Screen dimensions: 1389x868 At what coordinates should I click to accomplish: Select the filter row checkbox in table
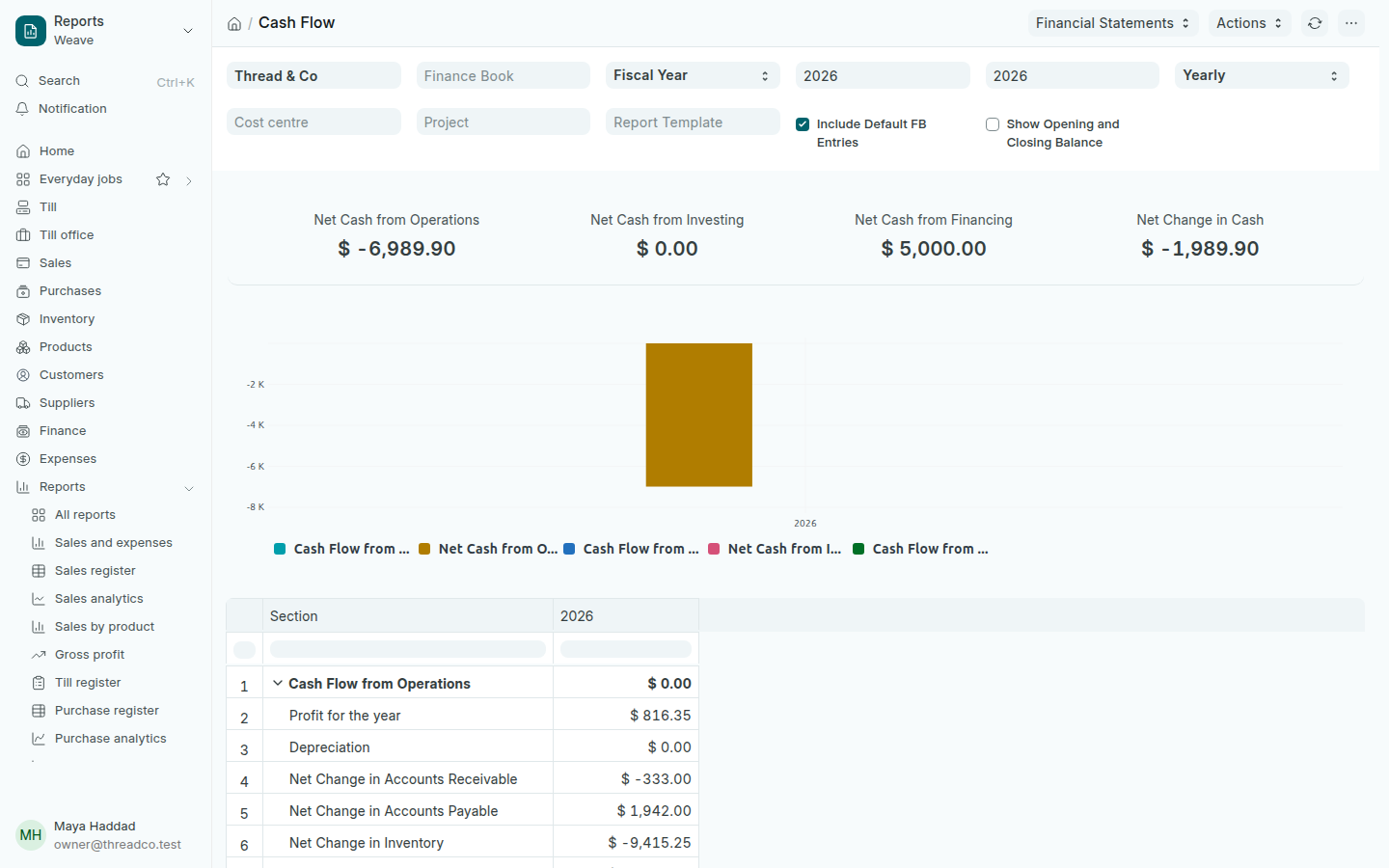click(x=245, y=650)
